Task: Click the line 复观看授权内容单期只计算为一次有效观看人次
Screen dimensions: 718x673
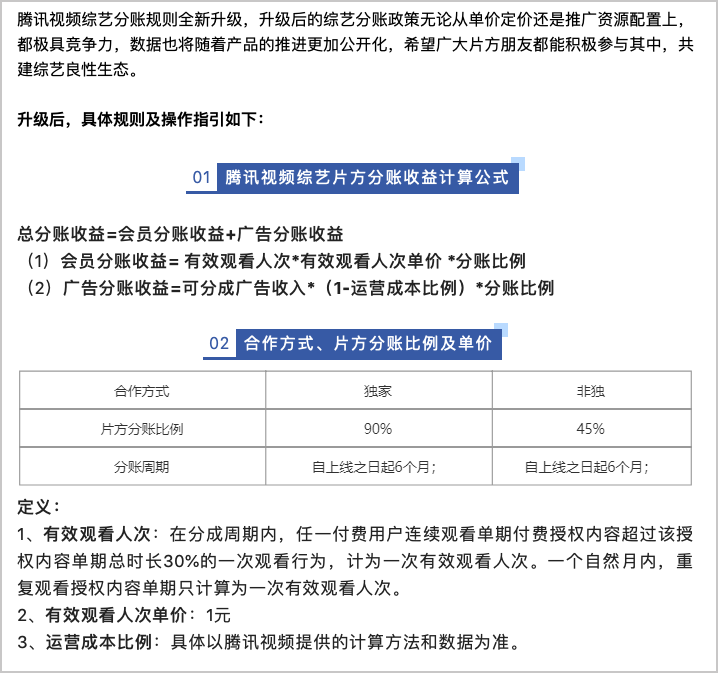Action: [x=210, y=588]
